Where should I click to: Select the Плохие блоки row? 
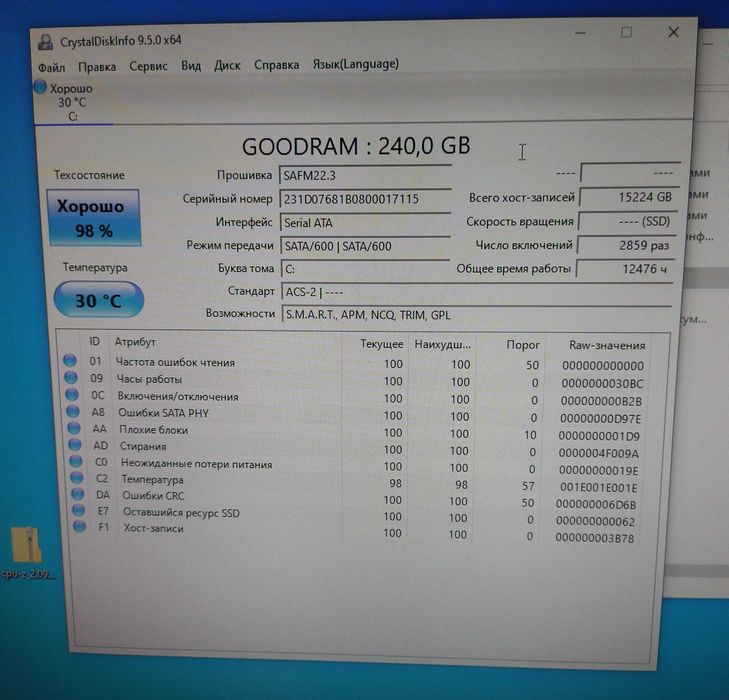pos(356,431)
